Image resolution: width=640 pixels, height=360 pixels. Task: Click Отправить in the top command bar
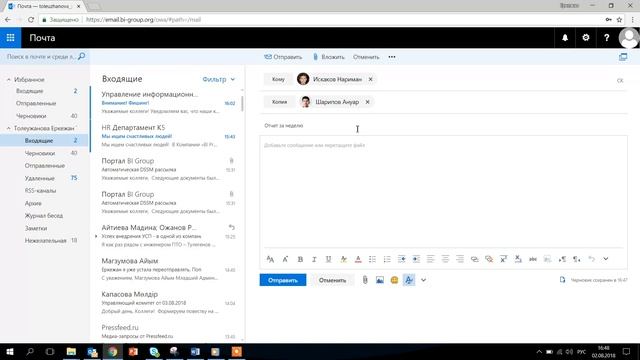point(283,57)
